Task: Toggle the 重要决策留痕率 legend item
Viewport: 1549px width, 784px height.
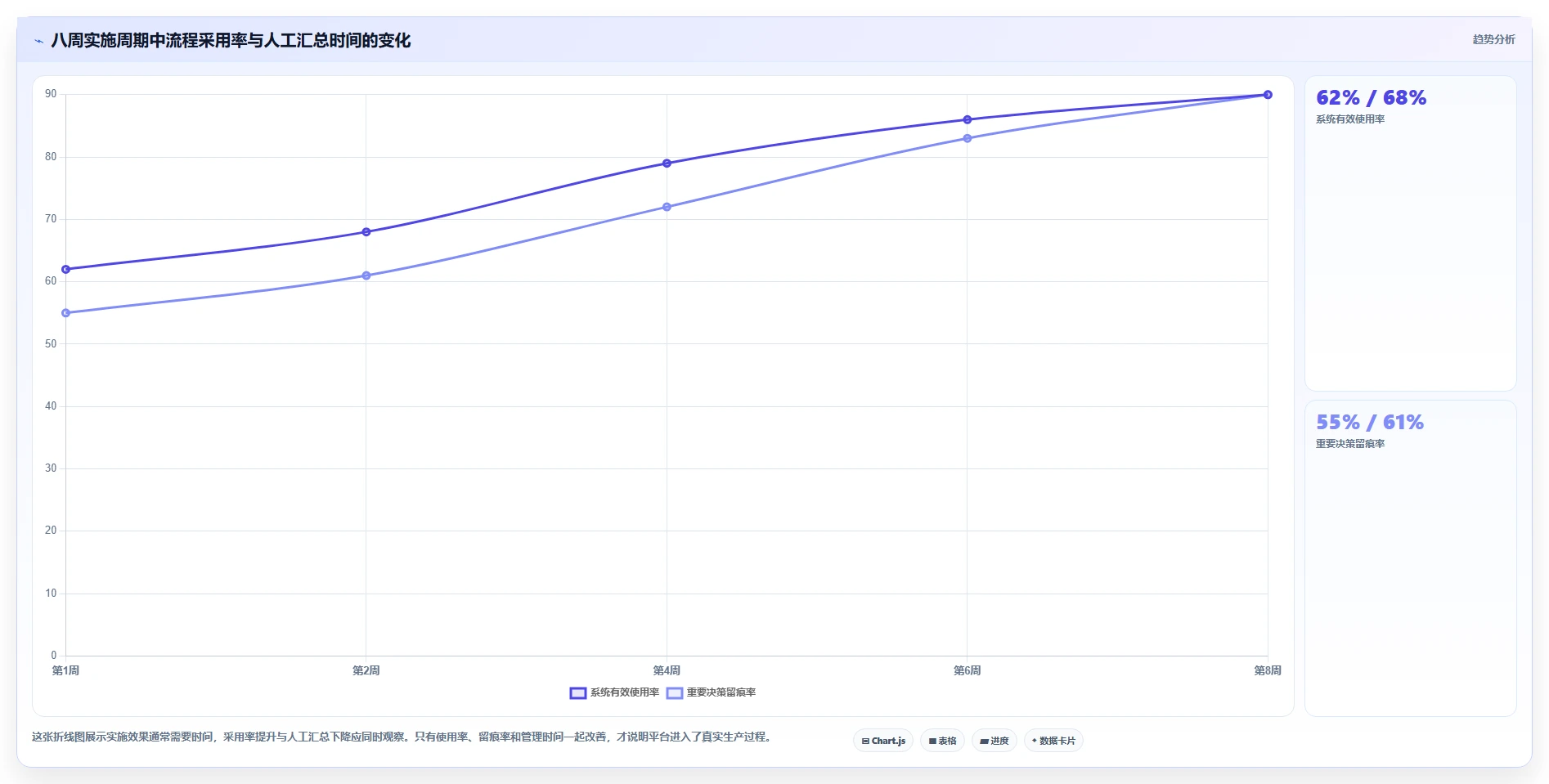Action: pyautogui.click(x=711, y=692)
